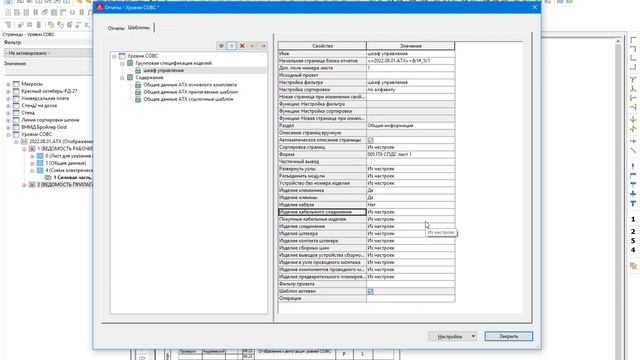Click the 'по алфавиту' sorting value cell
The height and width of the screenshot is (360, 640).
[411, 89]
